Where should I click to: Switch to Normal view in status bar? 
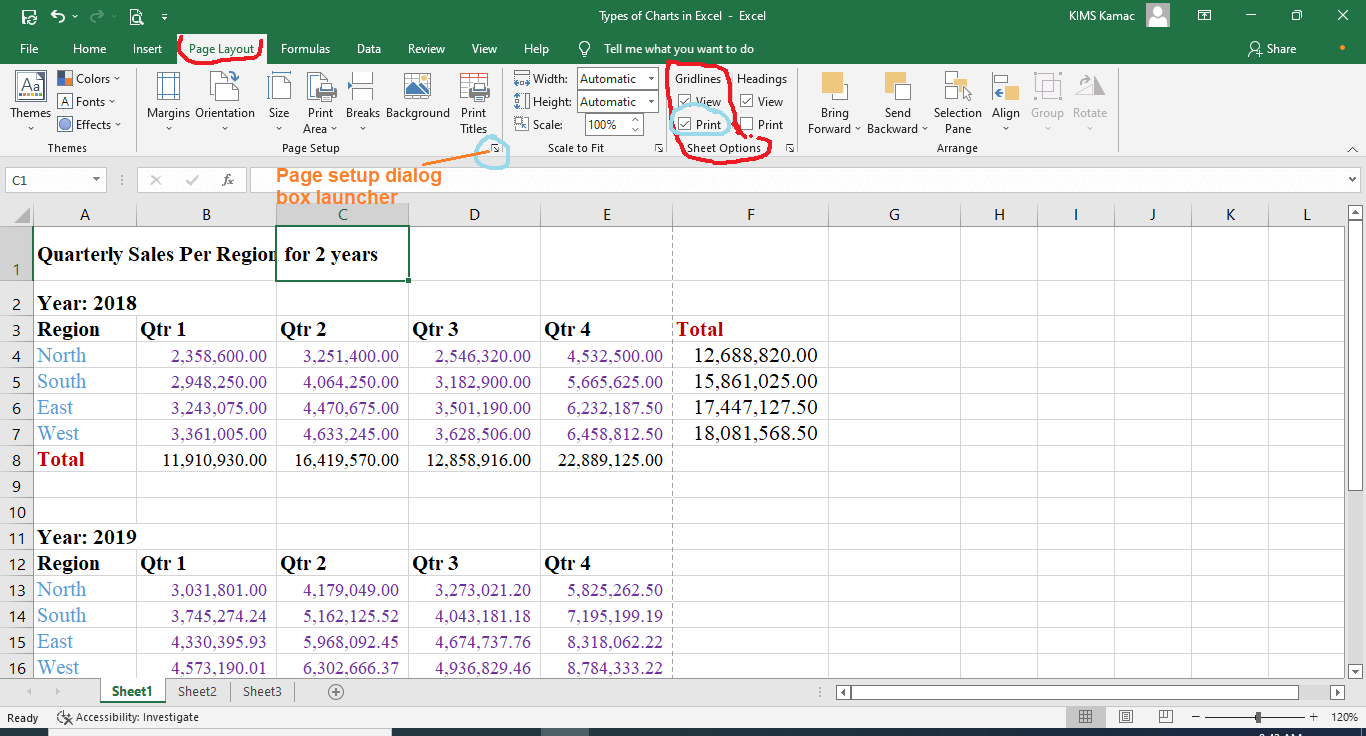[x=1085, y=717]
